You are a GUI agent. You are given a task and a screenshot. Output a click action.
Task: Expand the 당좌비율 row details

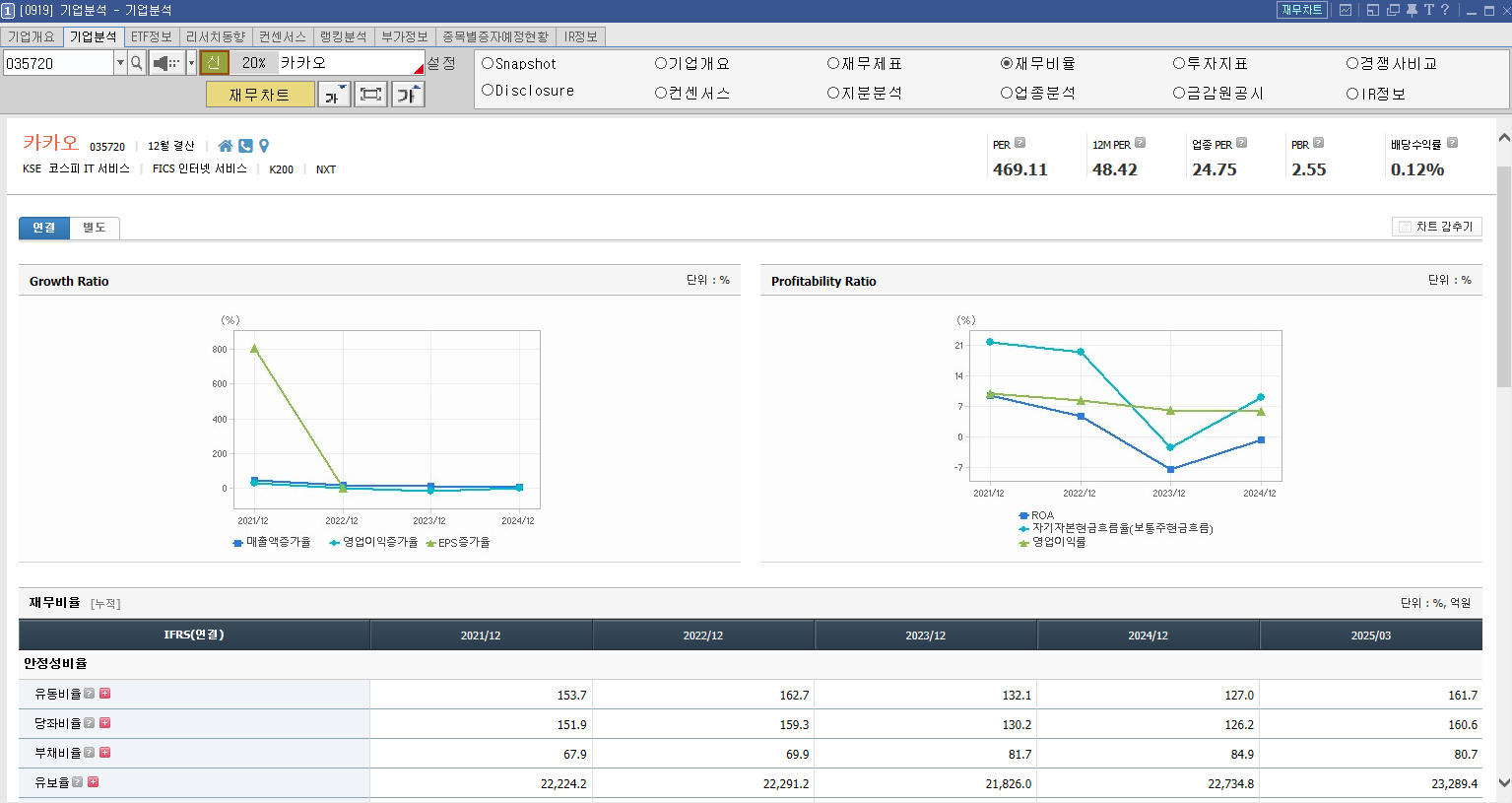(x=105, y=723)
